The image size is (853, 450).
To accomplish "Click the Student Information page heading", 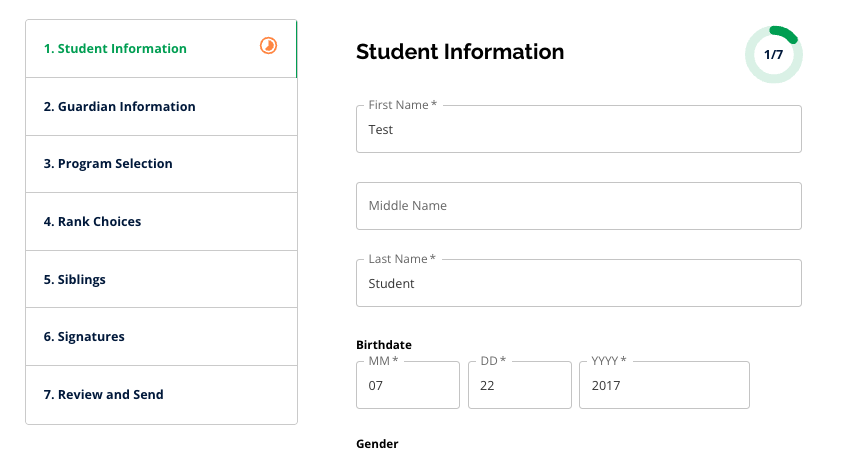I will click(460, 52).
